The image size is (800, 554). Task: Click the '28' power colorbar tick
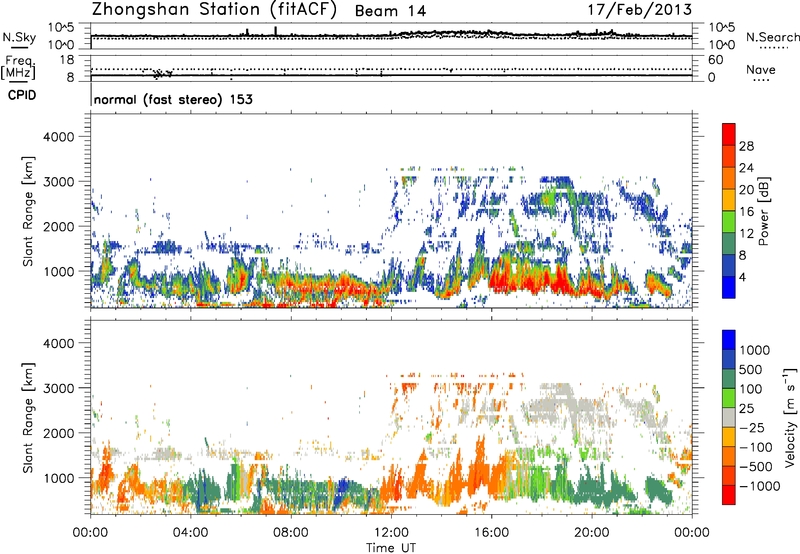(746, 146)
